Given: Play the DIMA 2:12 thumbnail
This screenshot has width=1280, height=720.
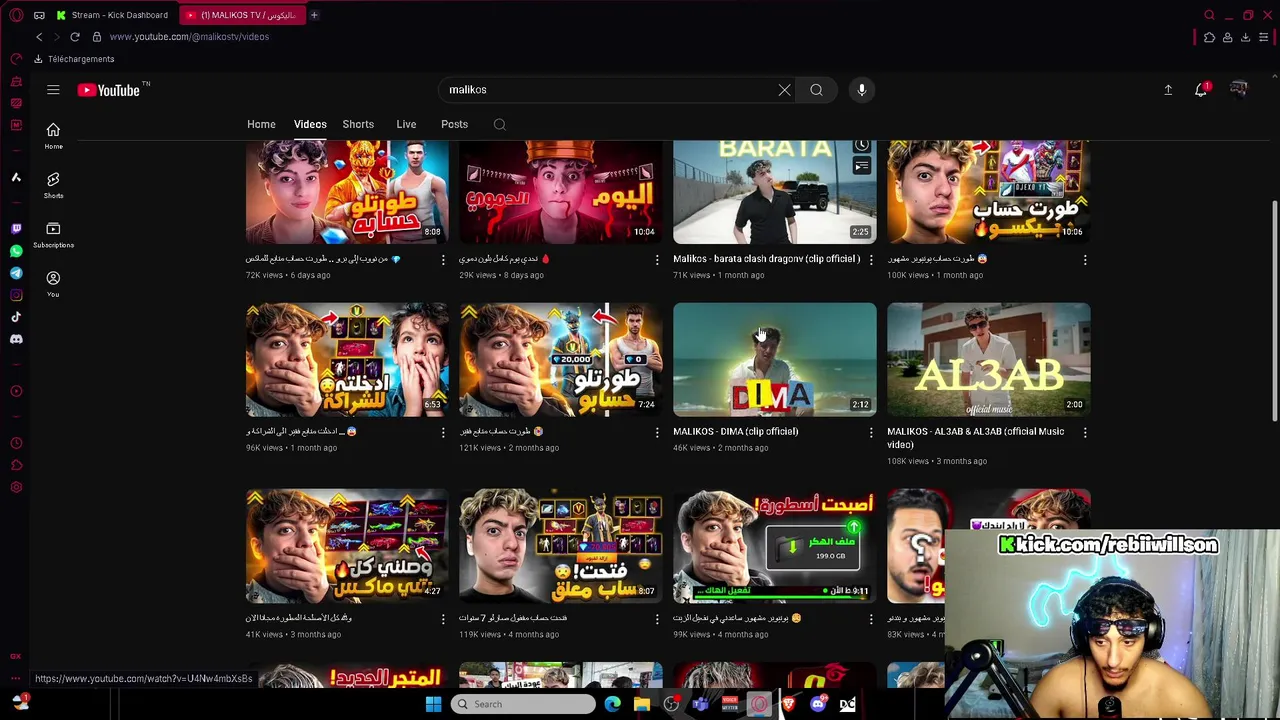Looking at the screenshot, I should (775, 360).
